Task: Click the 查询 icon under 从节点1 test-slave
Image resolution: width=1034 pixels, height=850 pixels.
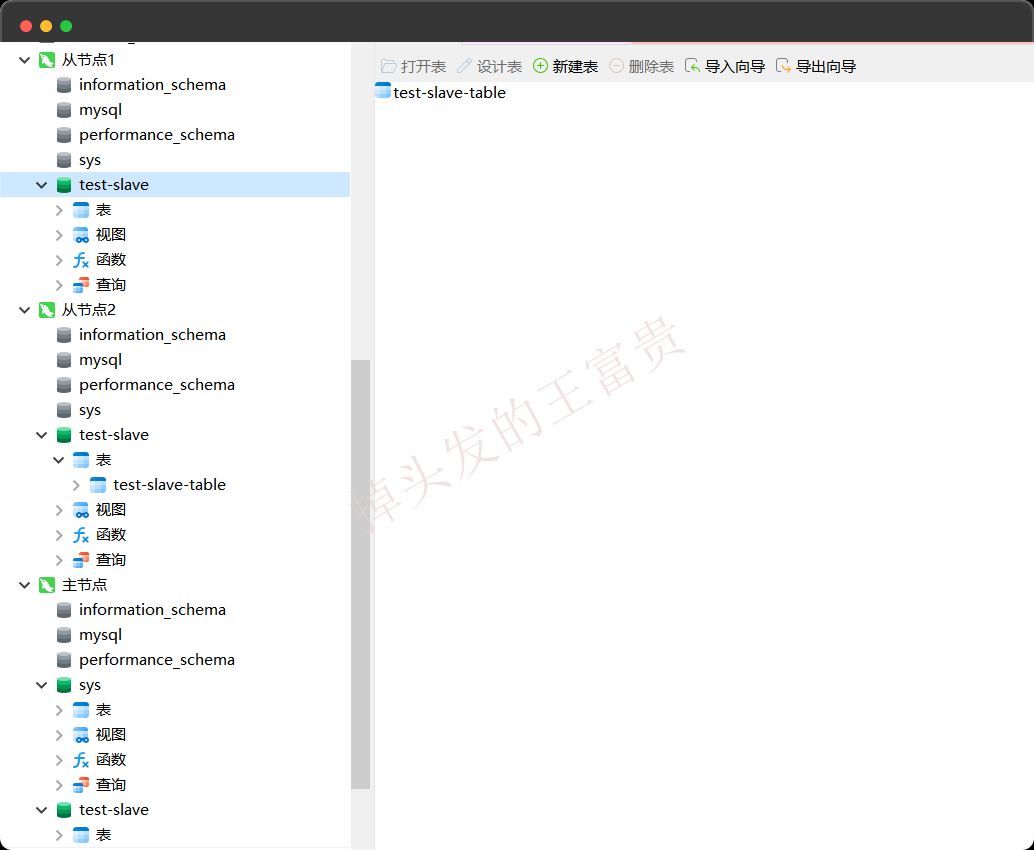Action: pos(80,285)
